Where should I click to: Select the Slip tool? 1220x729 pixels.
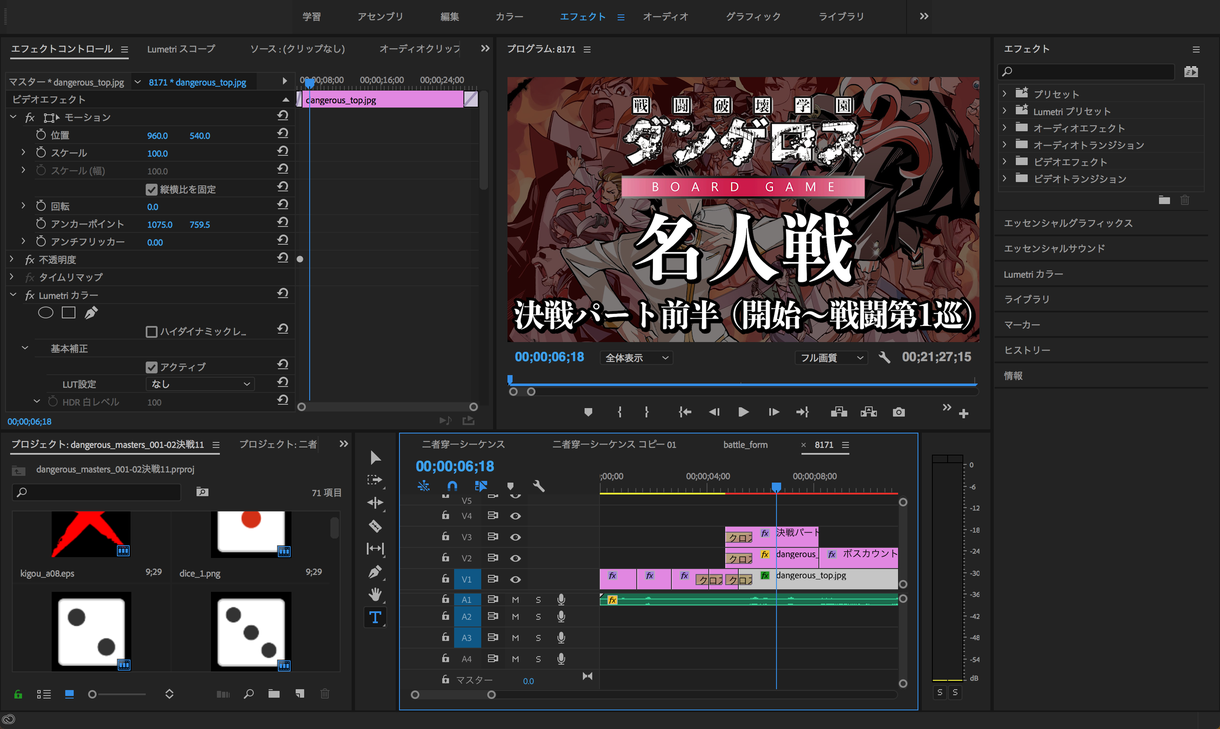tap(375, 549)
